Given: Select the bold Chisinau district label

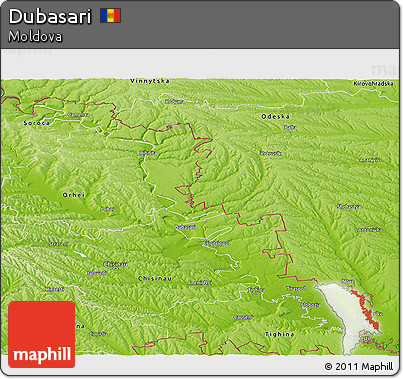Looking at the screenshot, I should pos(155,278).
